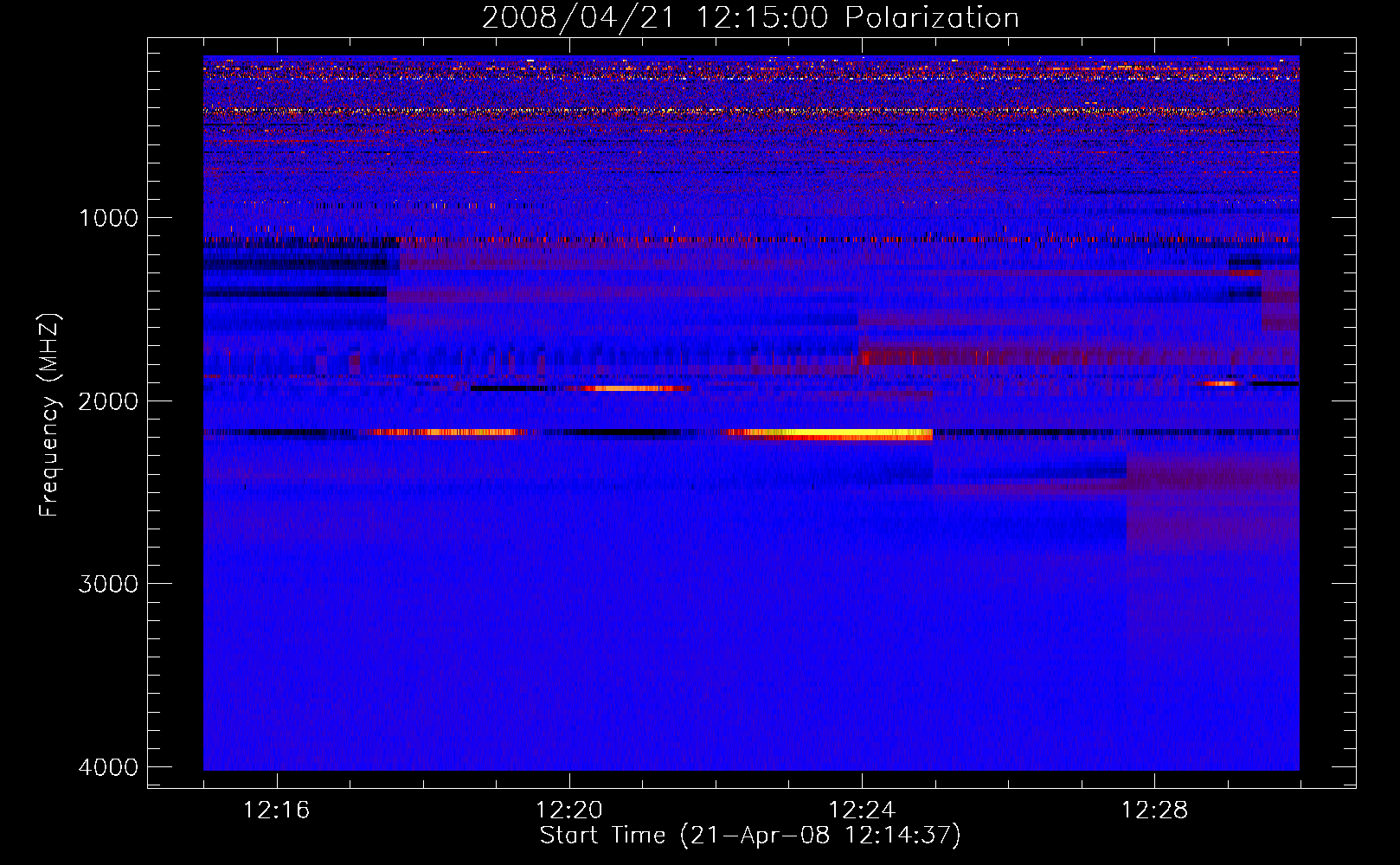Select the 'Frequency (MHZ)' axis label
Screen dimensions: 1400x865
pyautogui.click(x=49, y=415)
